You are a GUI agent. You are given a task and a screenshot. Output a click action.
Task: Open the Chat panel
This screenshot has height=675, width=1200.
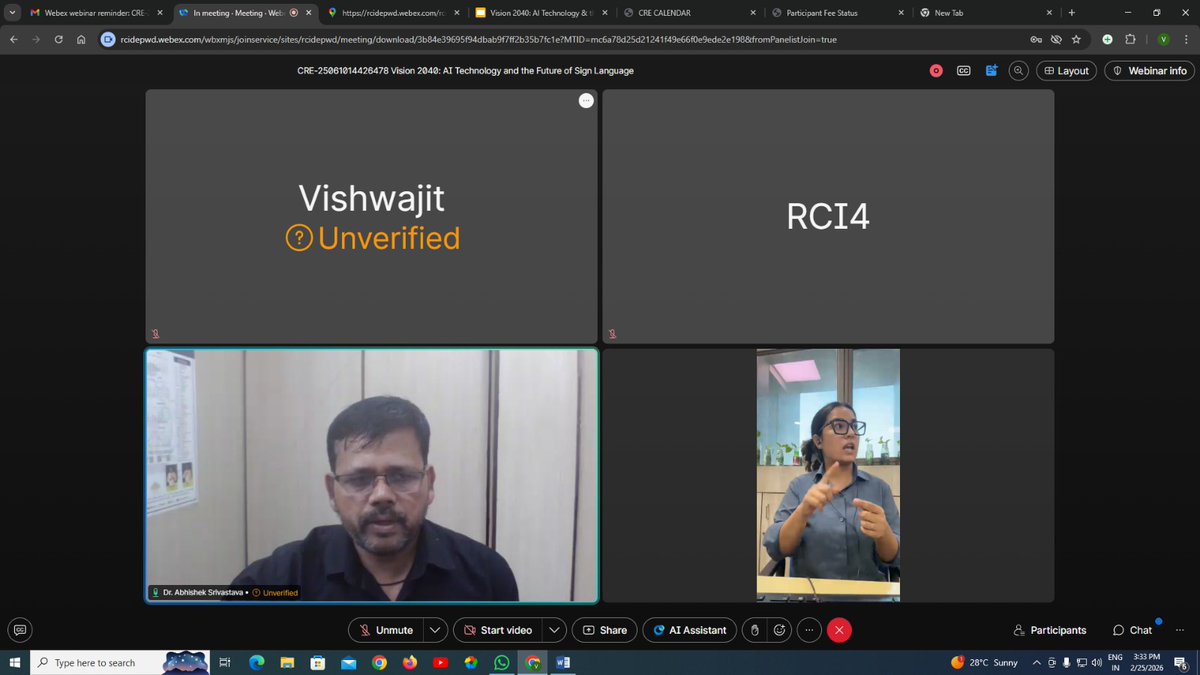click(1134, 630)
